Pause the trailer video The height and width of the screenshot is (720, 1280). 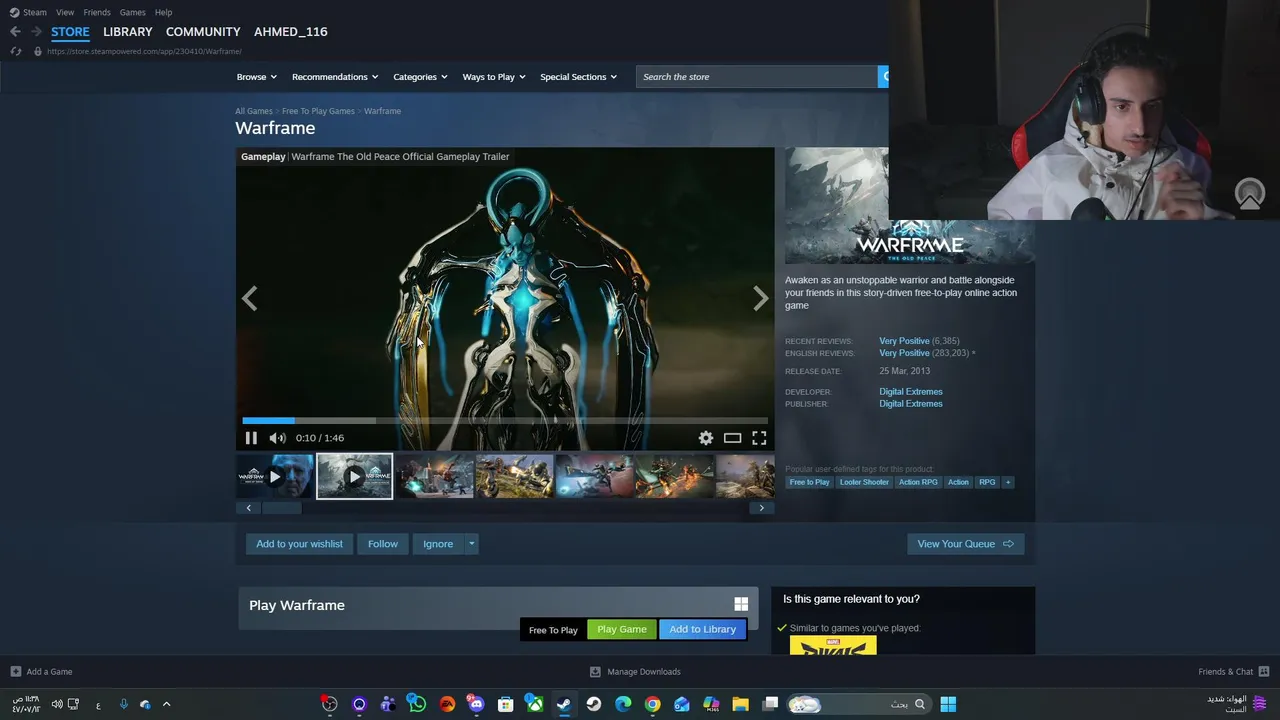(251, 438)
